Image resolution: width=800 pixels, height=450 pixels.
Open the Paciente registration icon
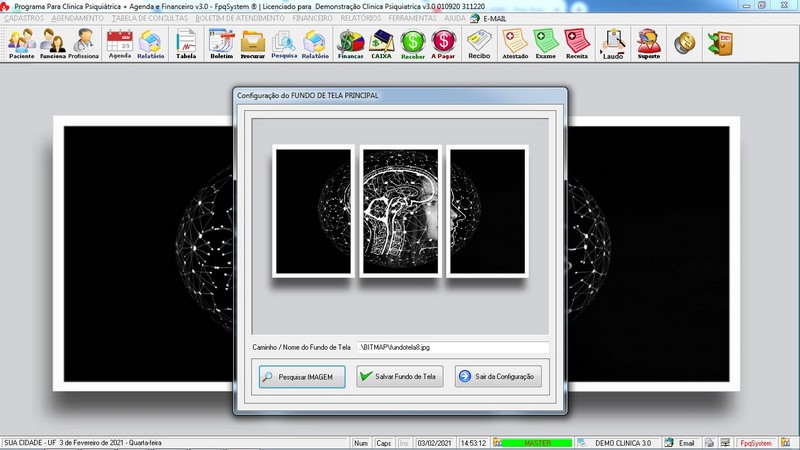click(22, 44)
